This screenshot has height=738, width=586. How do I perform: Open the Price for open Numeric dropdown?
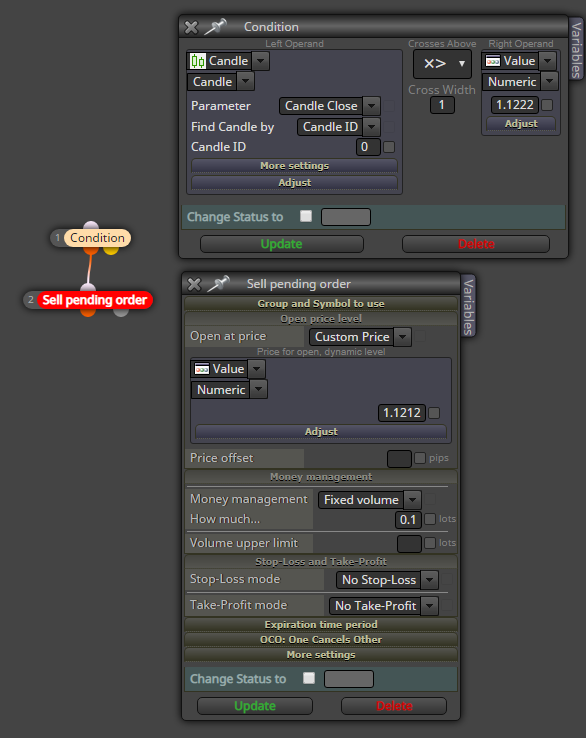259,389
